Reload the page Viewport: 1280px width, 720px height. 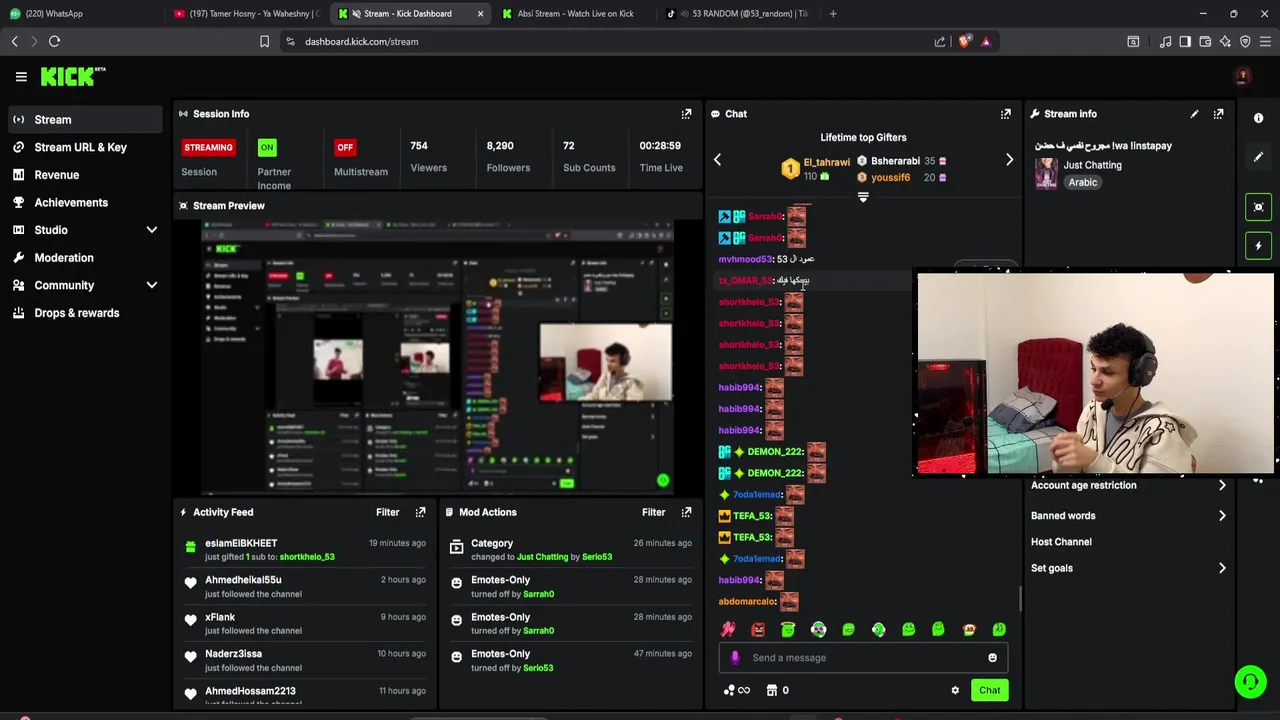[x=54, y=41]
